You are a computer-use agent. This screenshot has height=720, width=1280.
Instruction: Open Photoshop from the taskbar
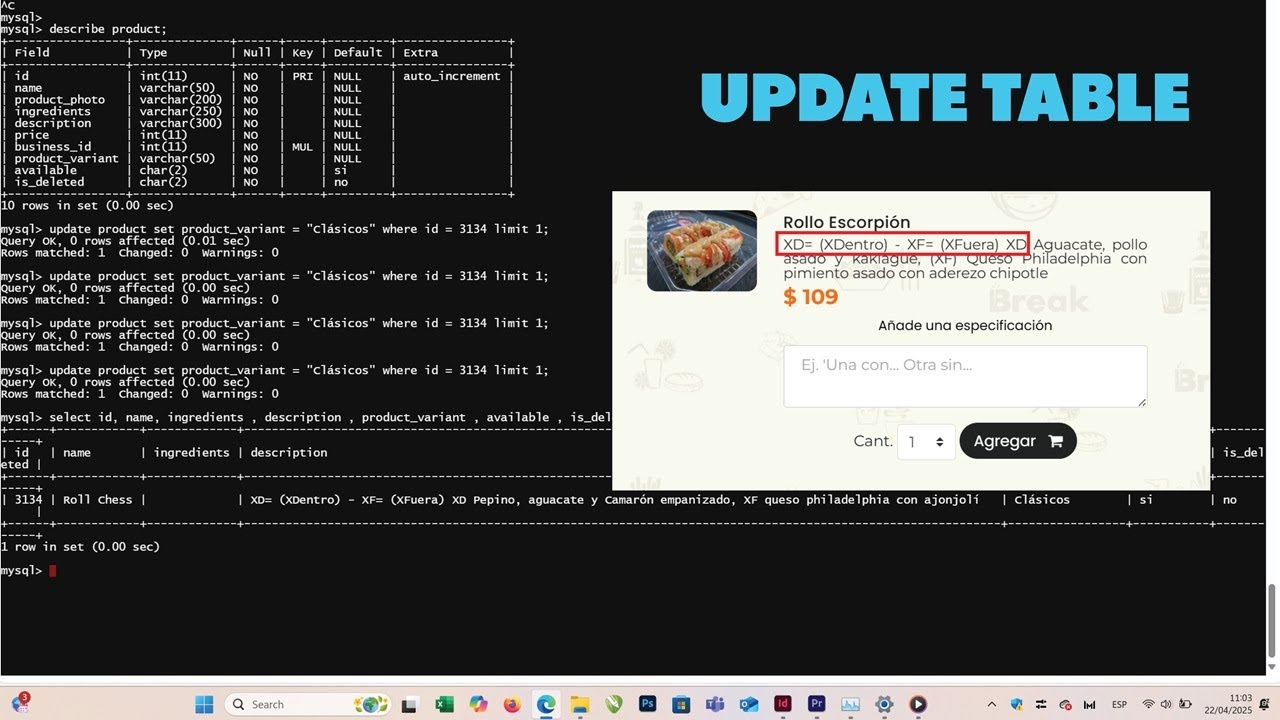click(647, 704)
